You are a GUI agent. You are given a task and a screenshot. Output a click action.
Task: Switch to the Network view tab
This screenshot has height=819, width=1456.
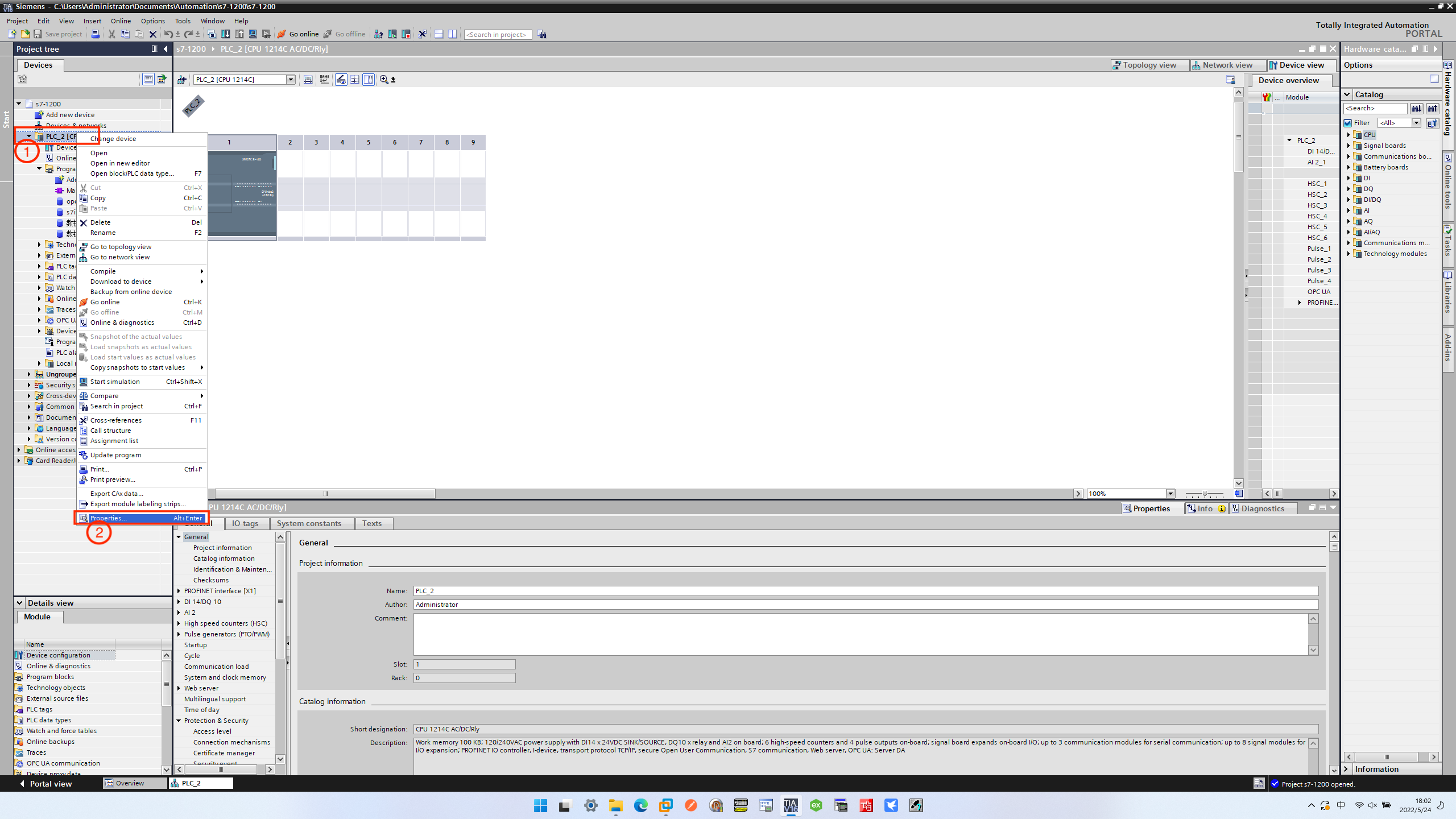[1223, 65]
